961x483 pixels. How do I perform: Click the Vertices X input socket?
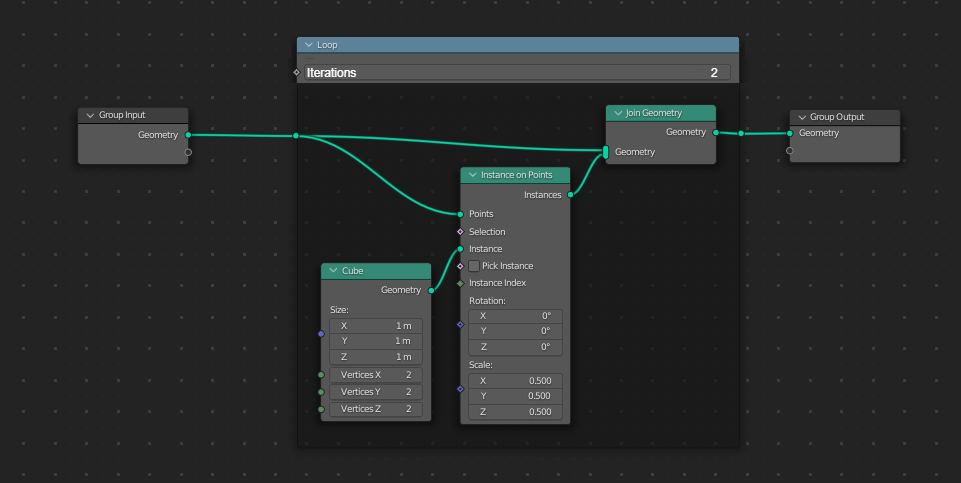pos(321,375)
